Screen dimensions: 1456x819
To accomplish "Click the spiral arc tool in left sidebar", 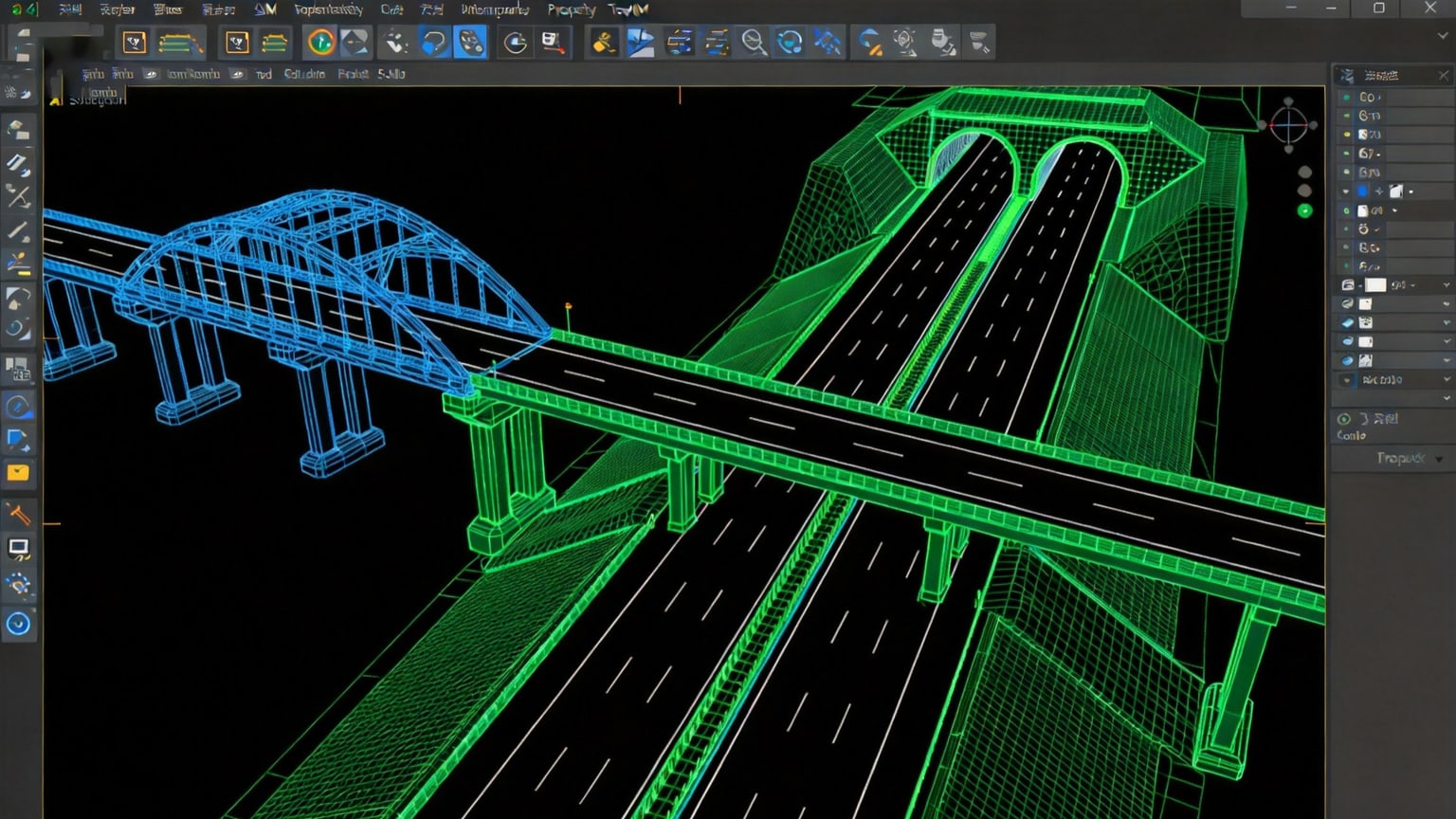I will (18, 330).
